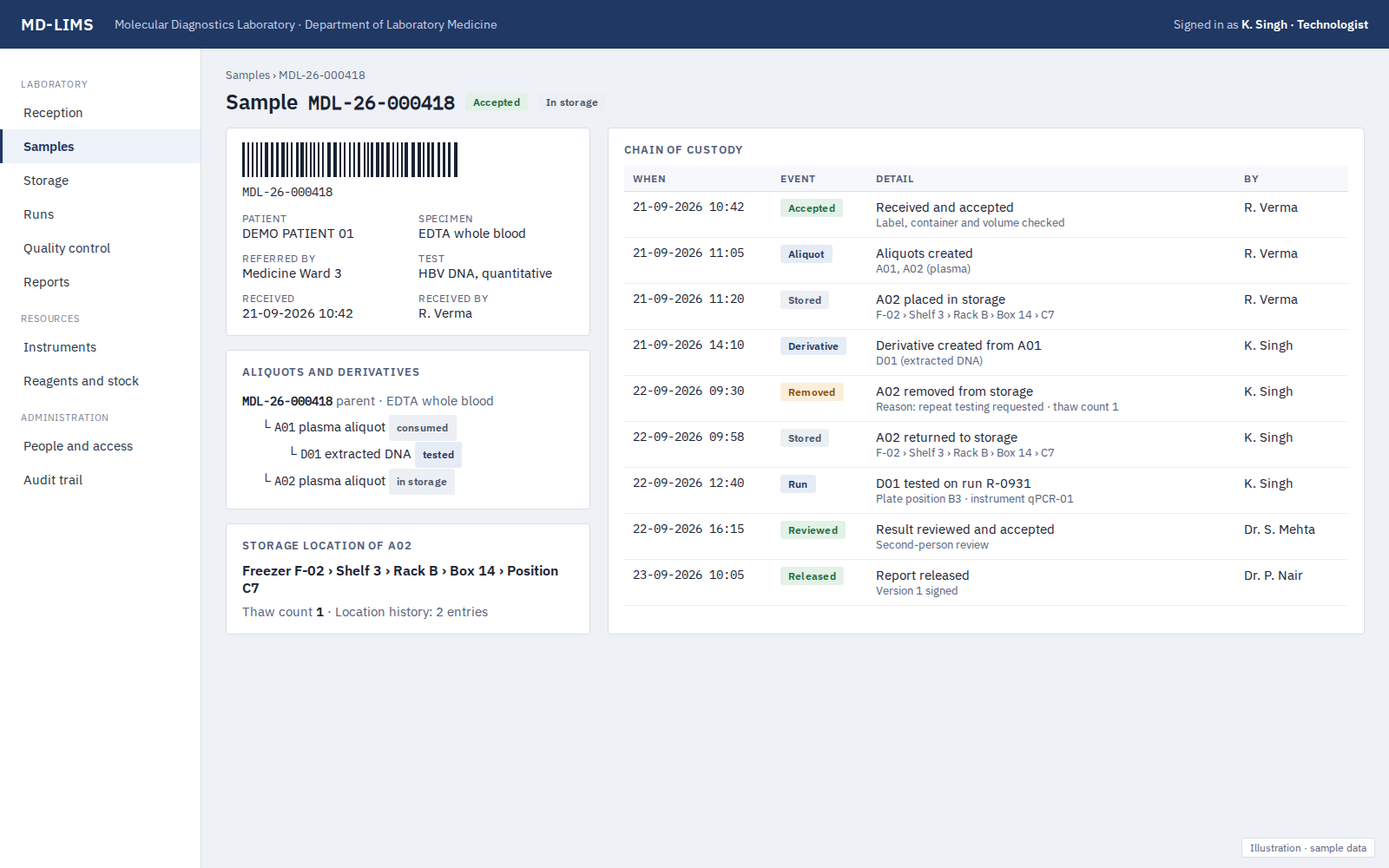
Task: Click 'Received and accepted' custody entry
Action: point(945,207)
